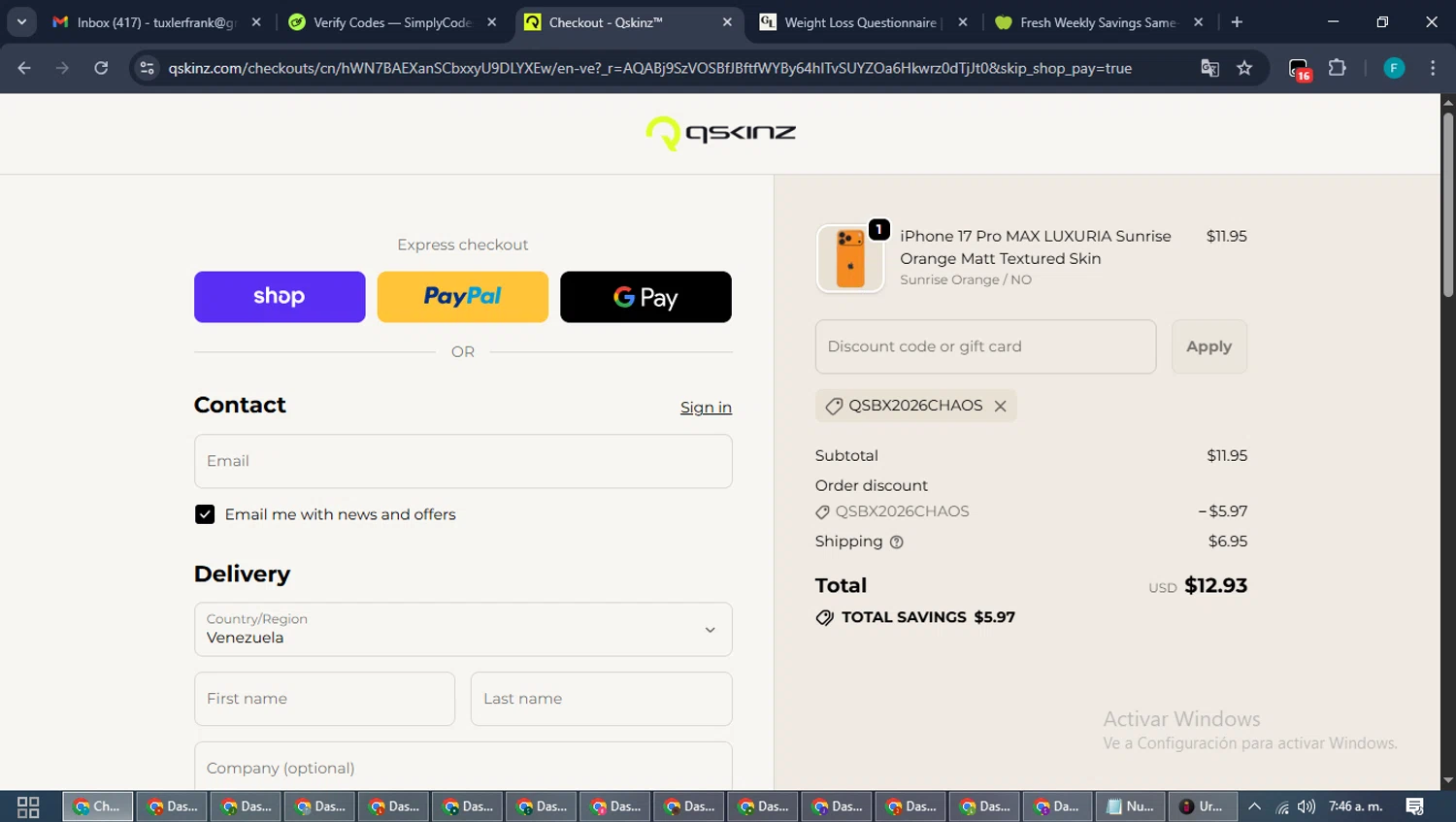Pay with the PayPal express button
This screenshot has width=1456, height=822.
tap(462, 297)
